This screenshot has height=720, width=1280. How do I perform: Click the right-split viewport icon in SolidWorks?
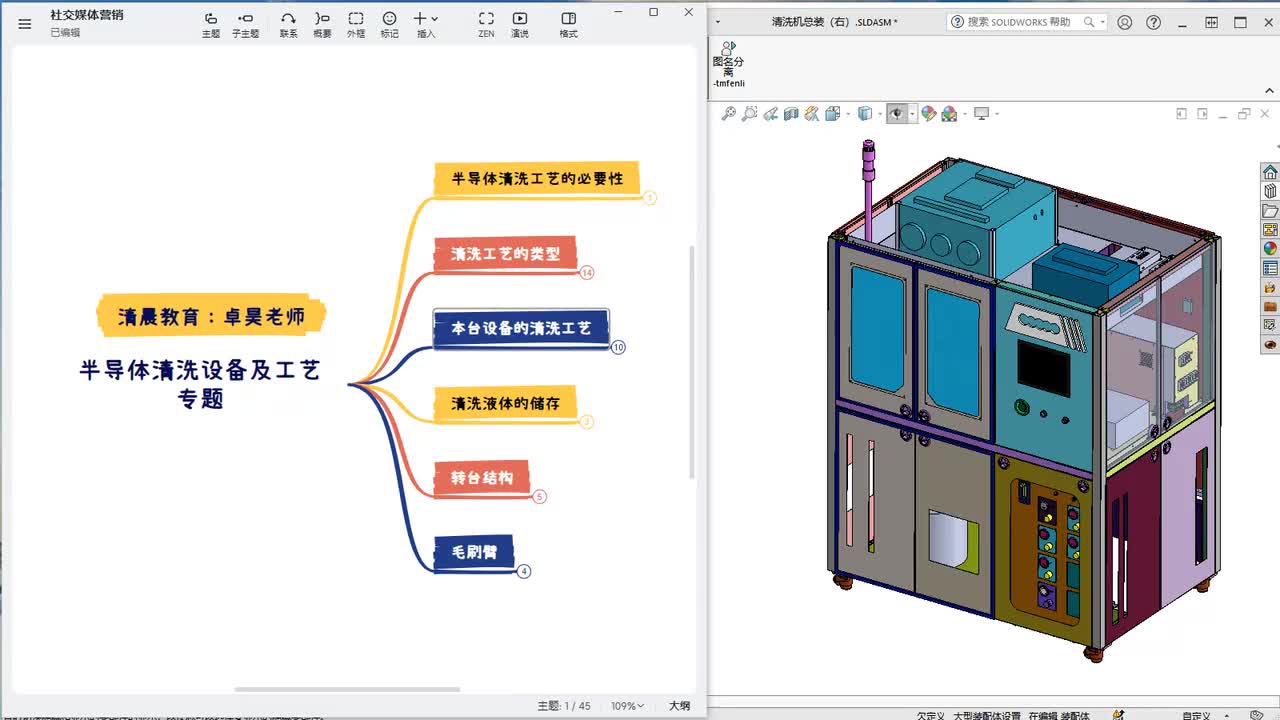[1202, 114]
